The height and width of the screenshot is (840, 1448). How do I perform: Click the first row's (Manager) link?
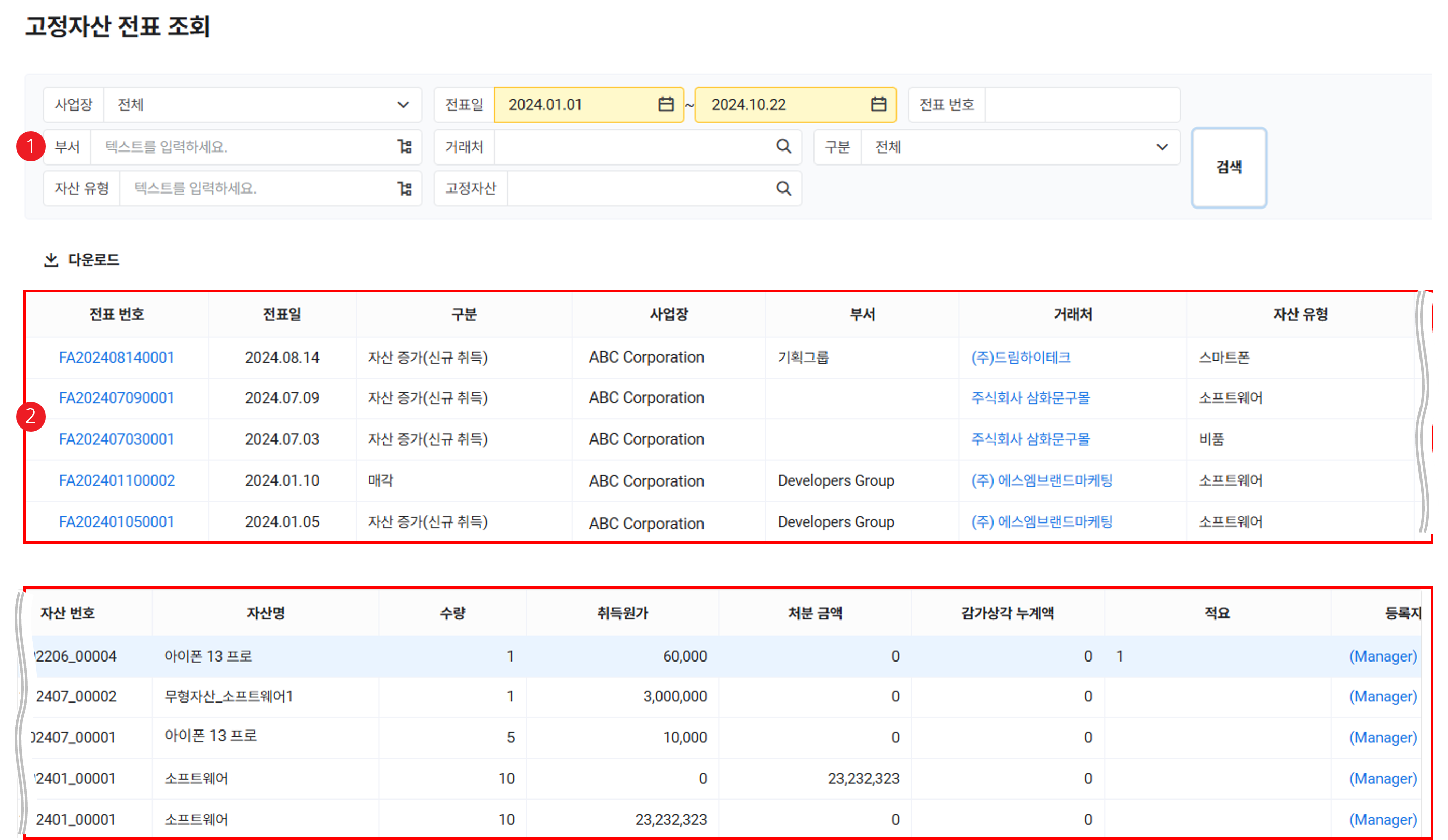tap(1383, 656)
